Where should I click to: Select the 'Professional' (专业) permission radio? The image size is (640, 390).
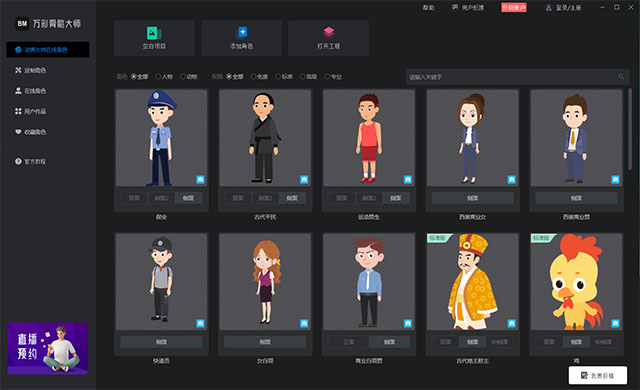(327, 76)
